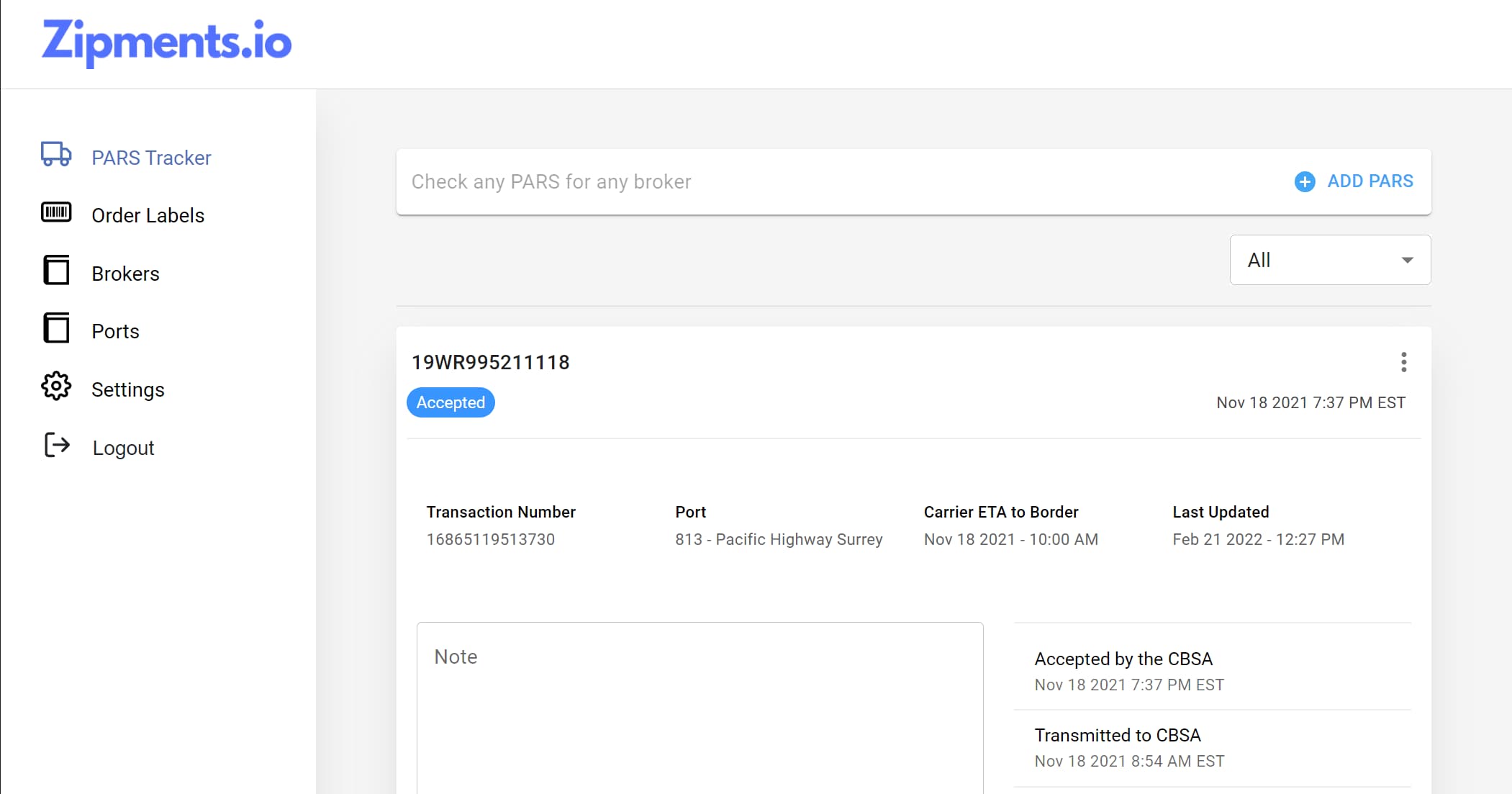1512x794 pixels.
Task: Go to Order Labels page
Action: tap(148, 215)
